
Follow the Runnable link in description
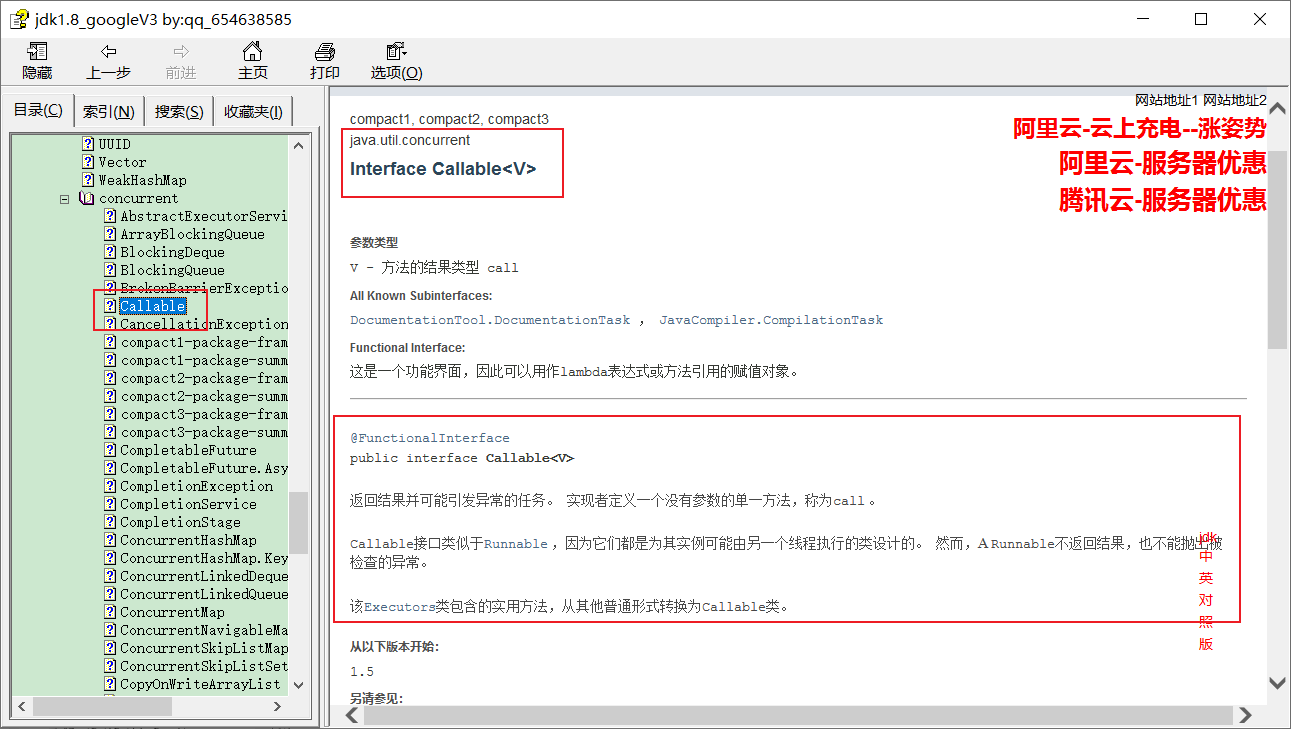[x=515, y=544]
